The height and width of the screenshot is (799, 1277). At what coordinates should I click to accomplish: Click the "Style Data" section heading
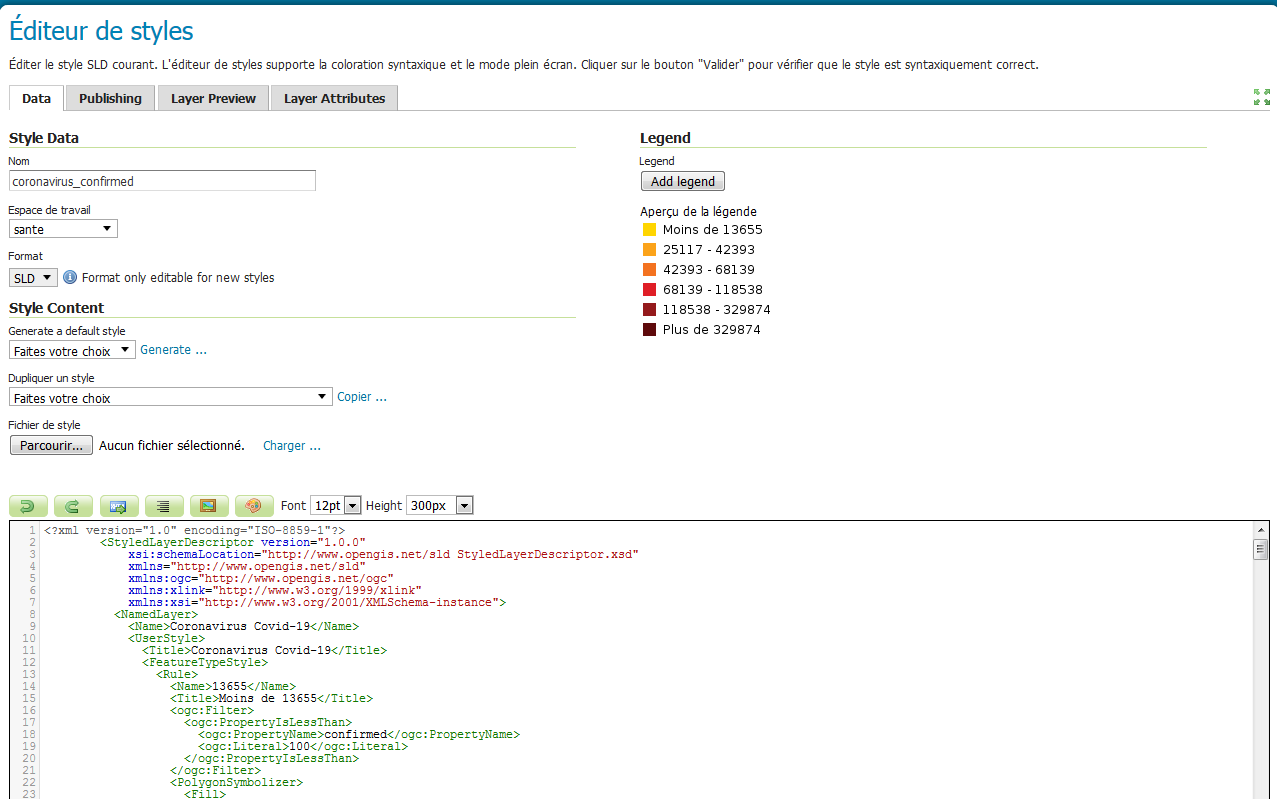tap(44, 138)
